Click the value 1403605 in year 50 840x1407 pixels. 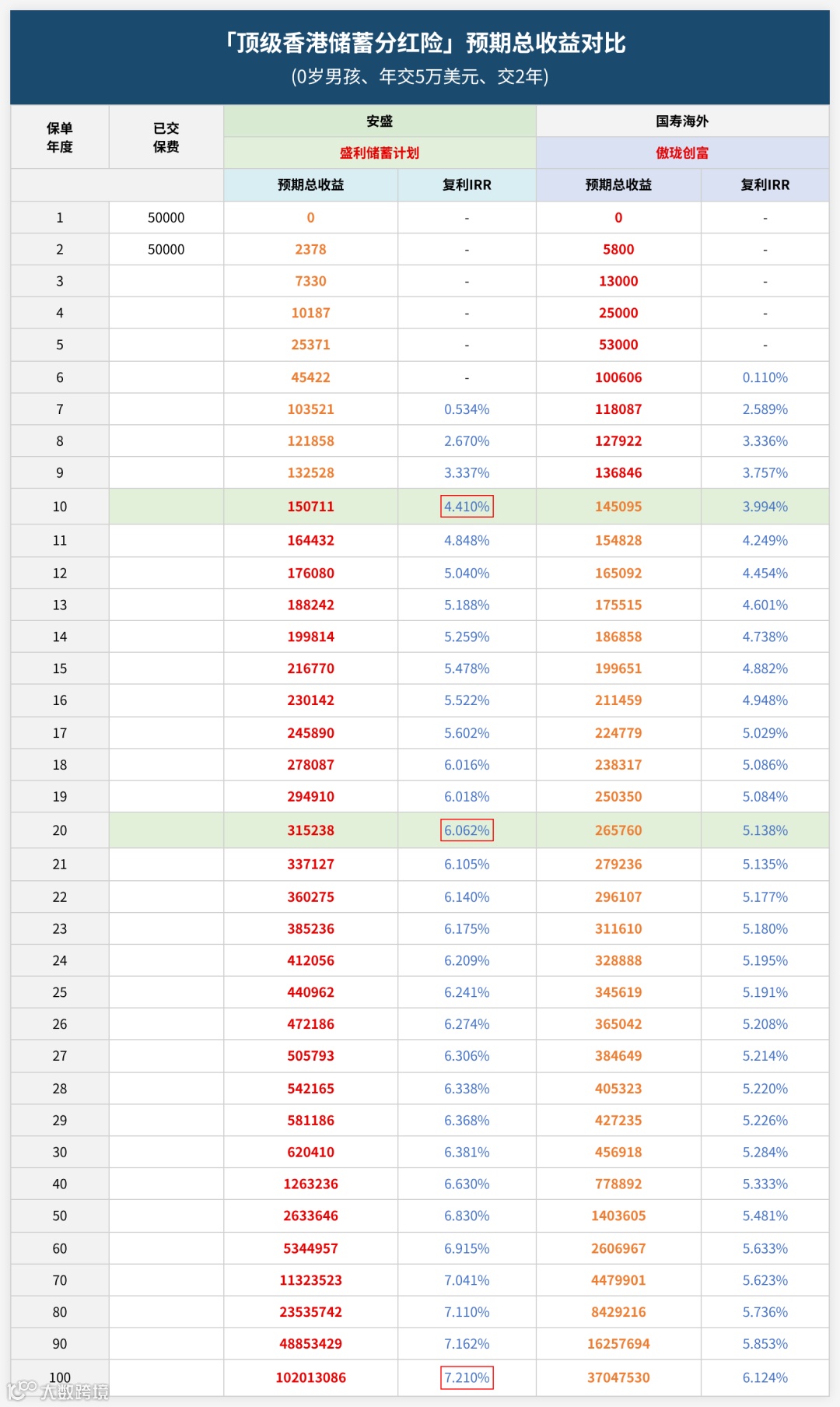tap(618, 1218)
